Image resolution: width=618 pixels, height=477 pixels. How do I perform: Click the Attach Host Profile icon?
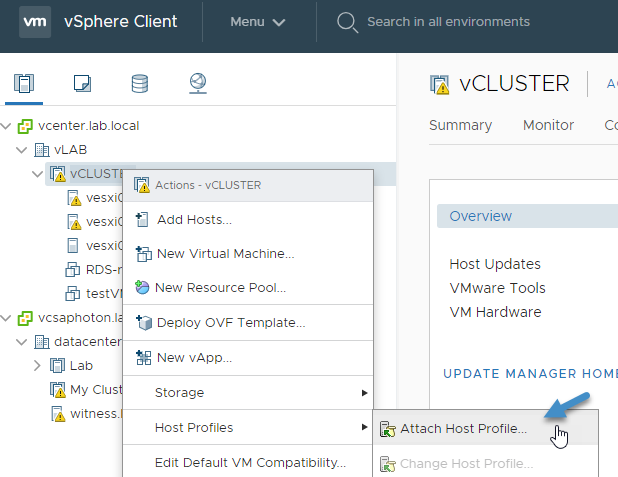[x=387, y=429]
